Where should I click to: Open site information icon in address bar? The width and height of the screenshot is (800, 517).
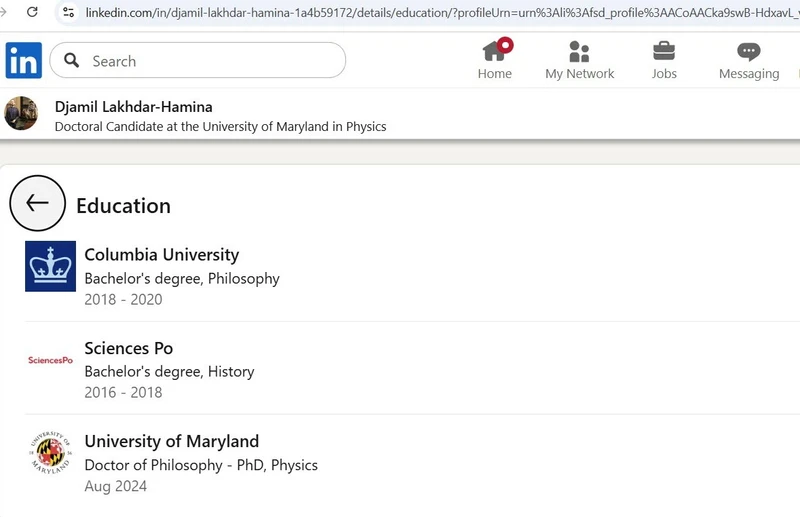pyautogui.click(x=68, y=12)
